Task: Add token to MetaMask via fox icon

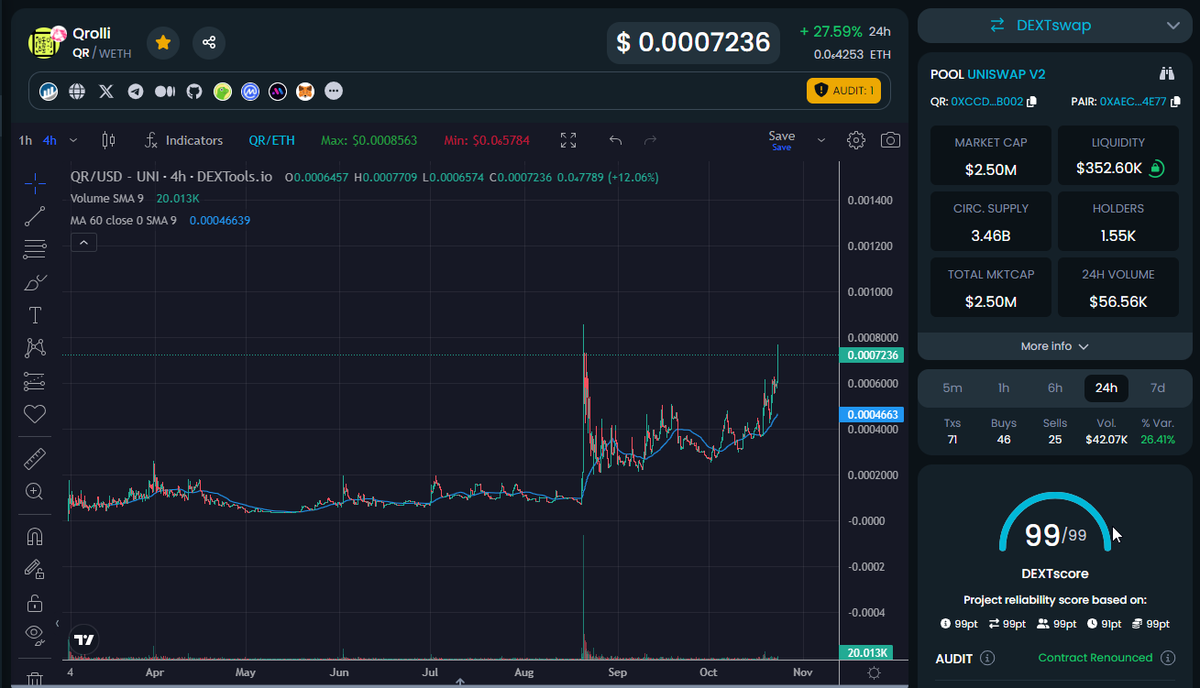Action: click(305, 91)
